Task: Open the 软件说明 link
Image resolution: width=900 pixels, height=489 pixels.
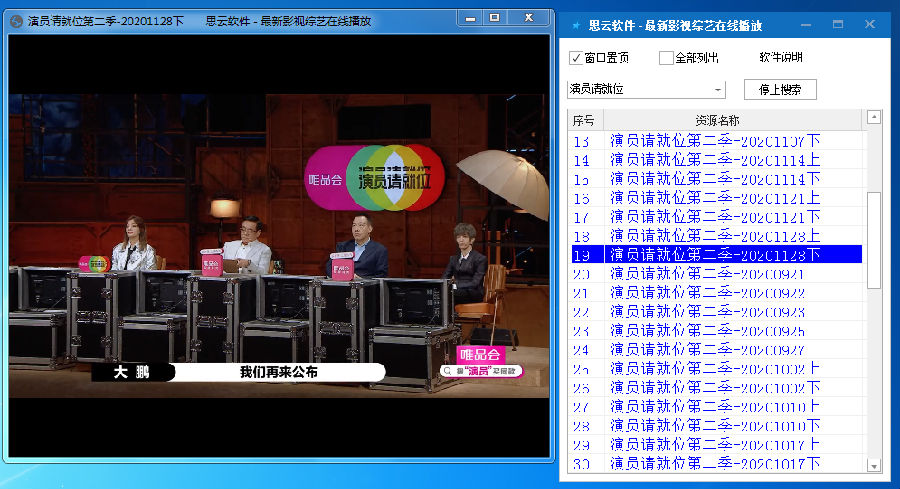Action: (781, 57)
